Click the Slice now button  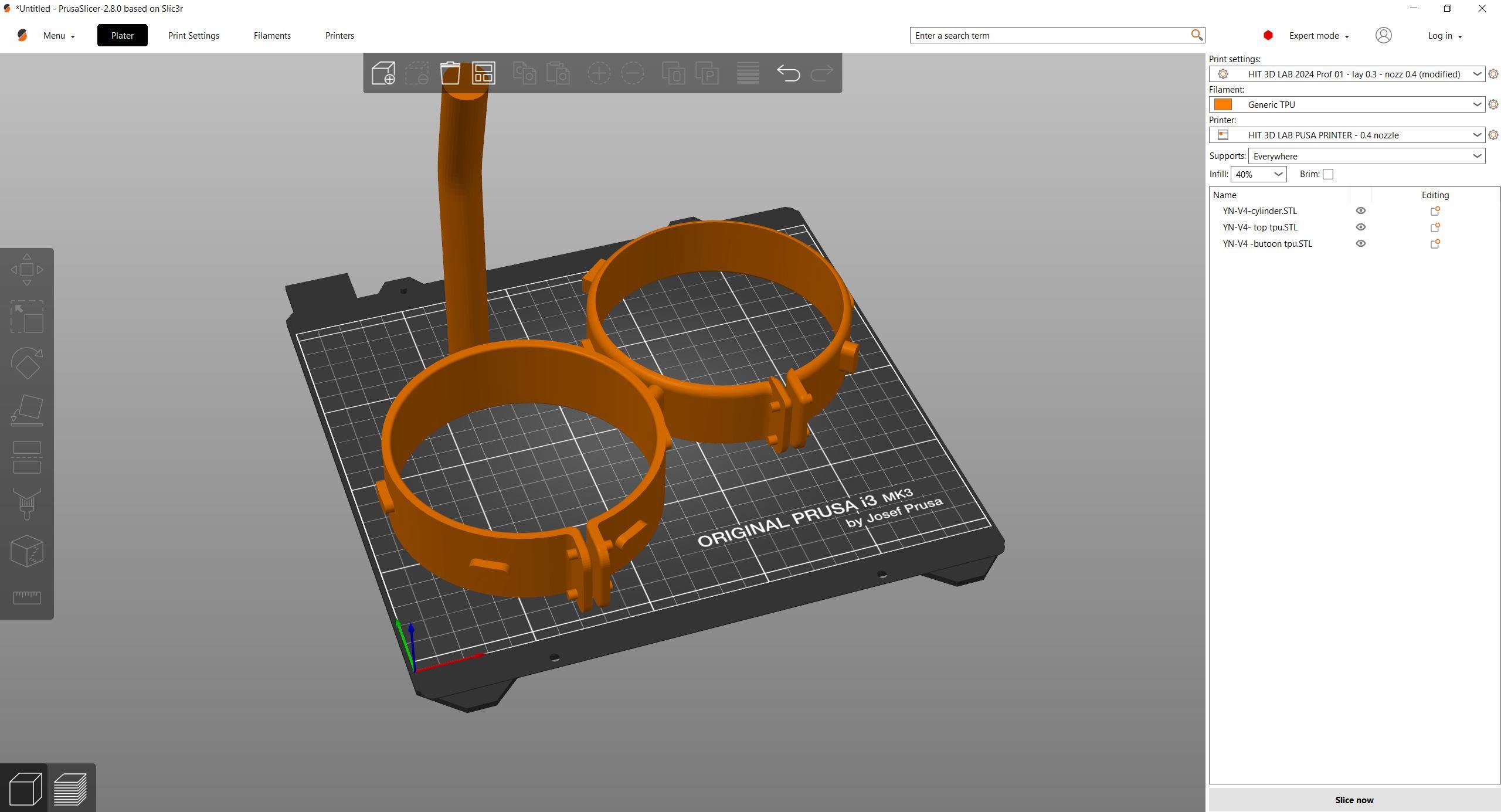click(1354, 800)
